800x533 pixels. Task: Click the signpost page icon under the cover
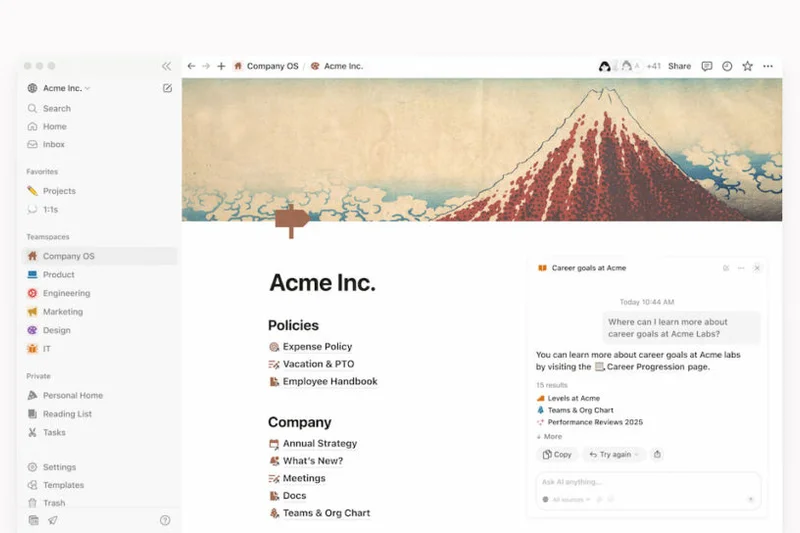click(x=291, y=221)
